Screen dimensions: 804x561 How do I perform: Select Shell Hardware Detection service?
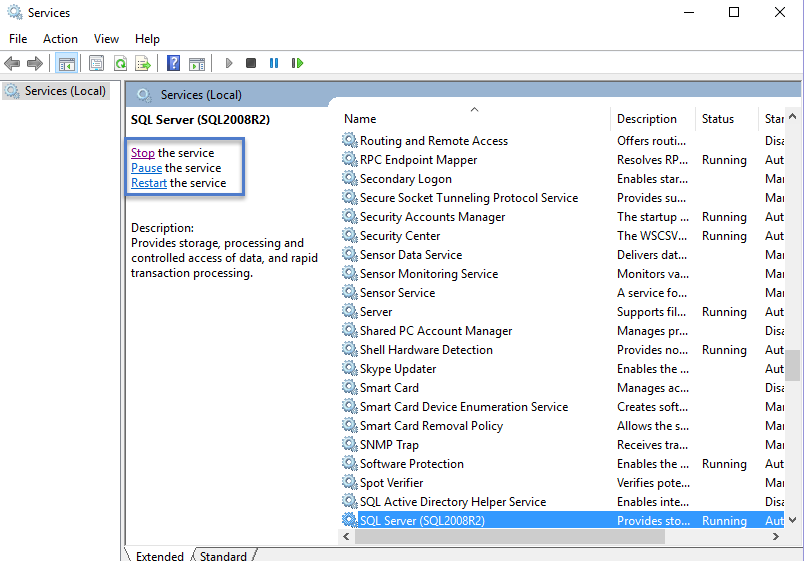(x=562, y=349)
